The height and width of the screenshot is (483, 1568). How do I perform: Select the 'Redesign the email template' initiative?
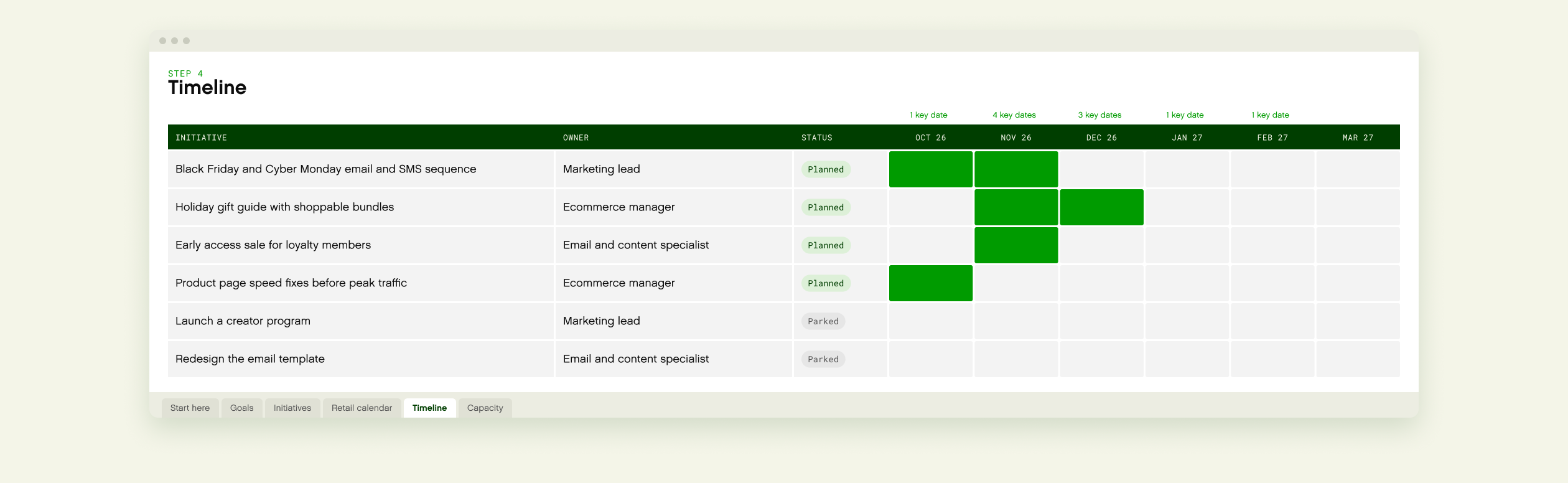pos(250,359)
